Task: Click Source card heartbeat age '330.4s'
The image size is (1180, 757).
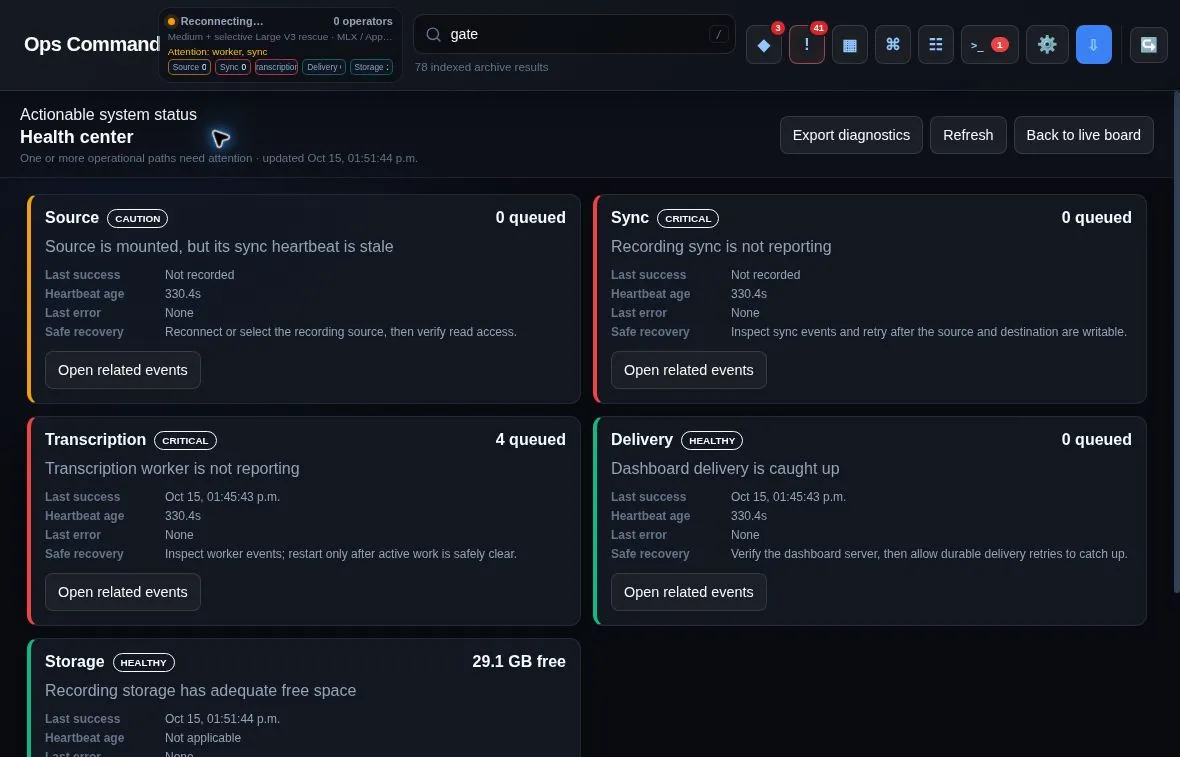Action: click(183, 293)
